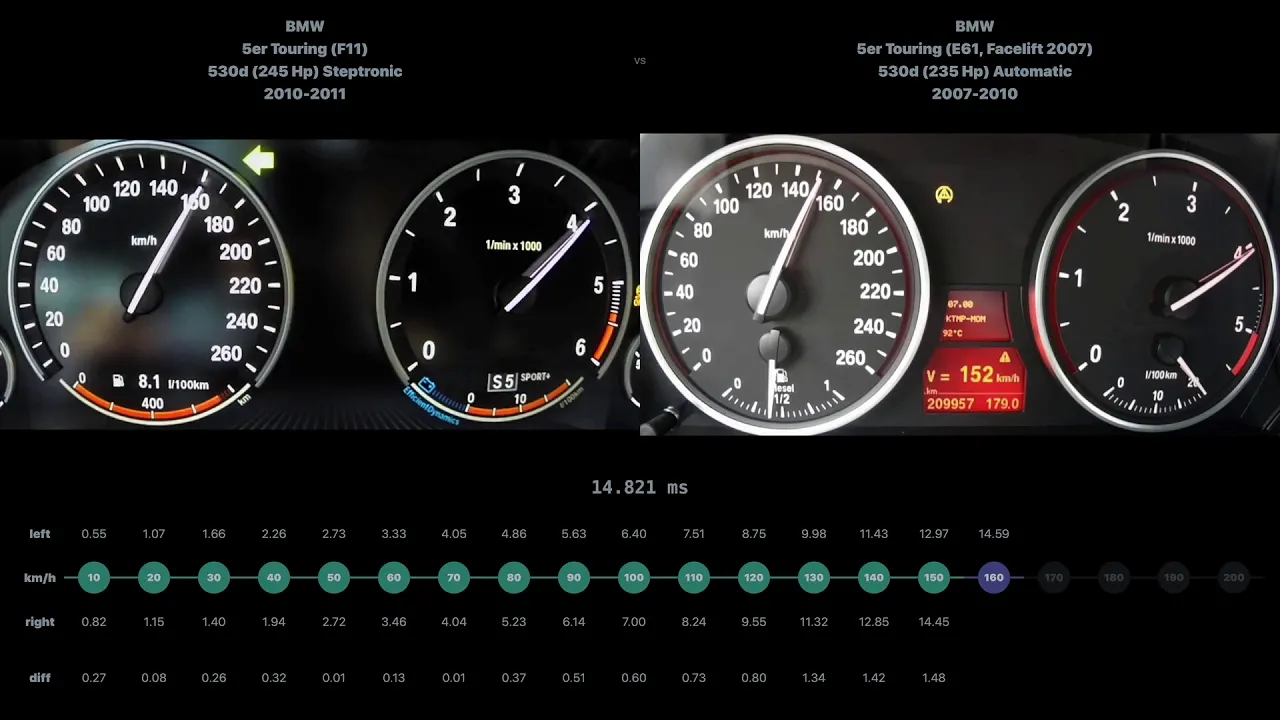This screenshot has width=1280, height=720.
Task: Select the dimmed 200 km/h marker
Action: [1234, 578]
